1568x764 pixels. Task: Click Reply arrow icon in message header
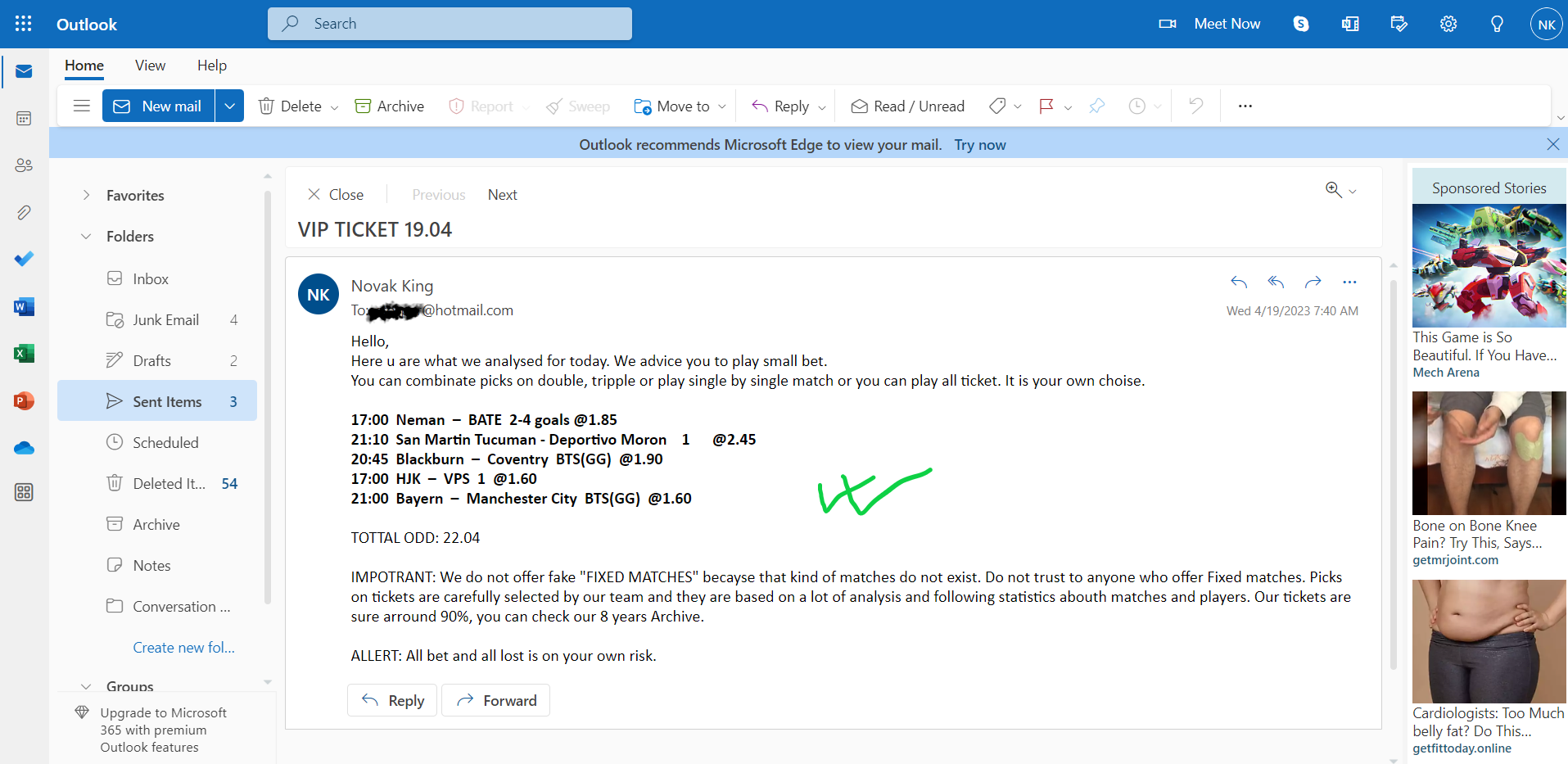pyautogui.click(x=1239, y=283)
